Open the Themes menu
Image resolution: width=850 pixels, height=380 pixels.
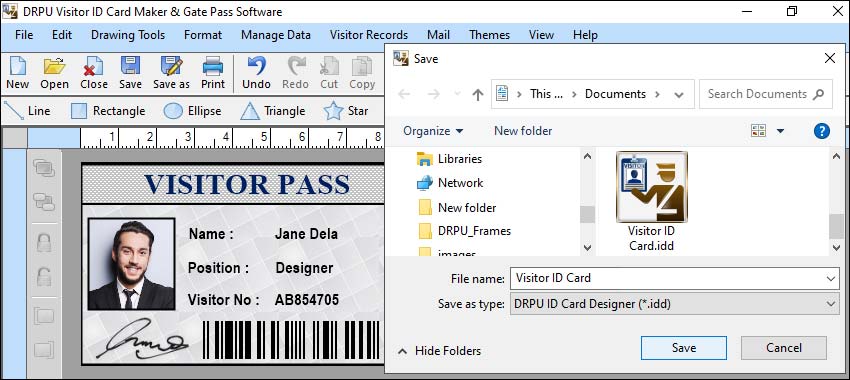point(490,35)
